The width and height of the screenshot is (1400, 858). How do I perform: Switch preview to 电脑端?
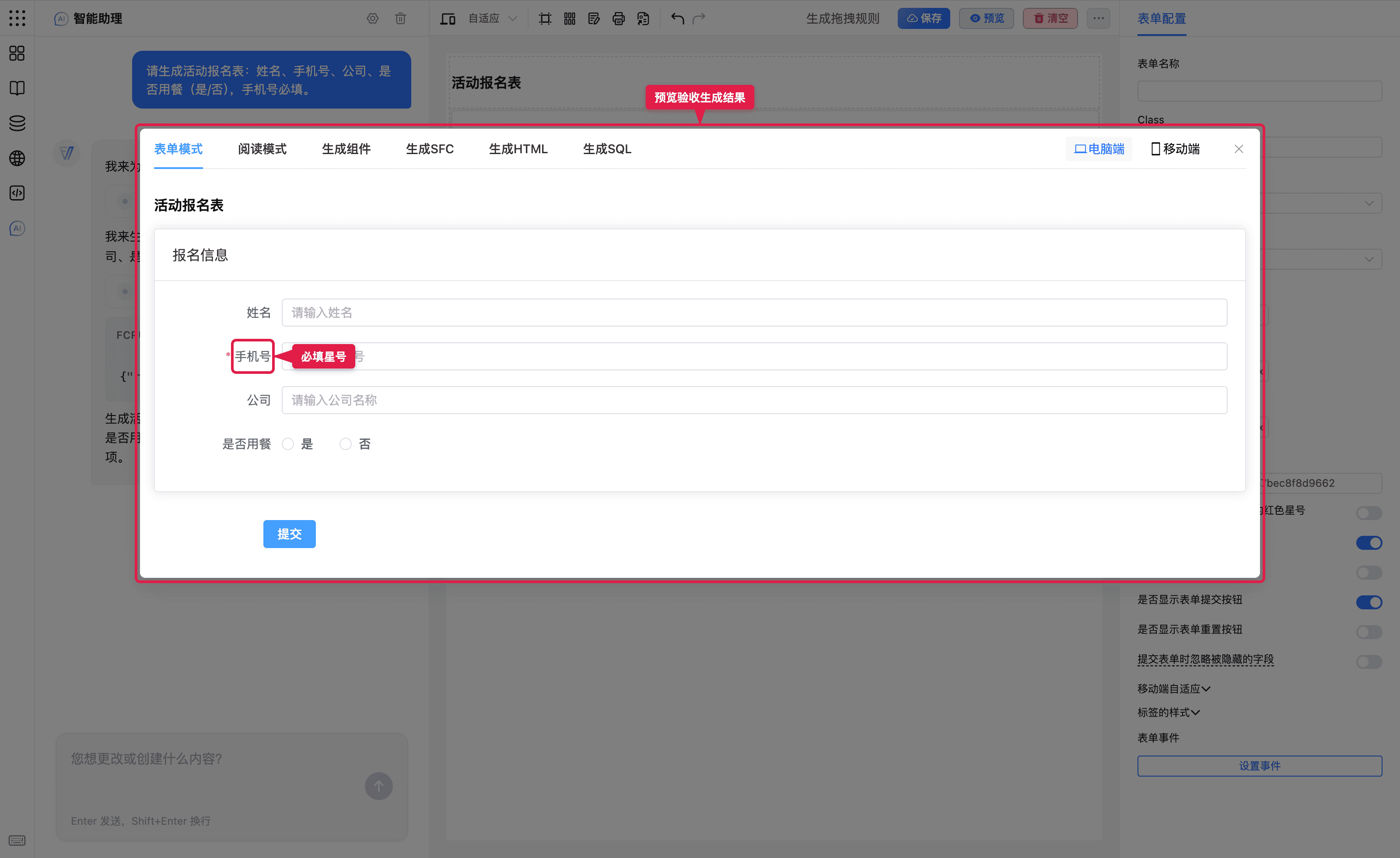point(1099,149)
